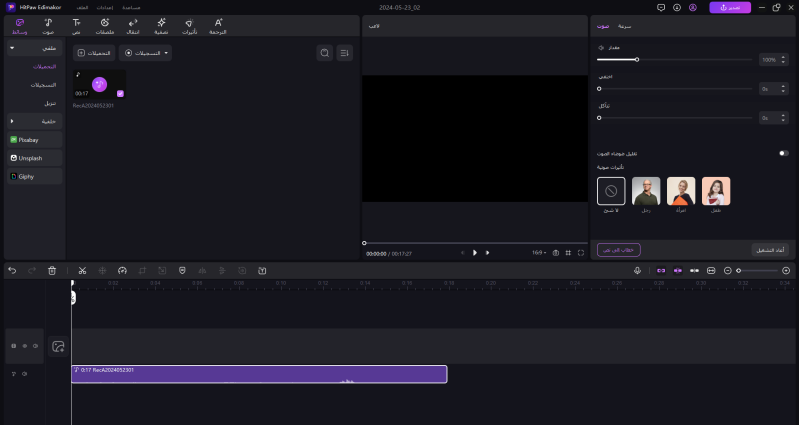This screenshot has height=425, width=799.
Task: Click the preview playback progress bar
Action: click(475, 243)
